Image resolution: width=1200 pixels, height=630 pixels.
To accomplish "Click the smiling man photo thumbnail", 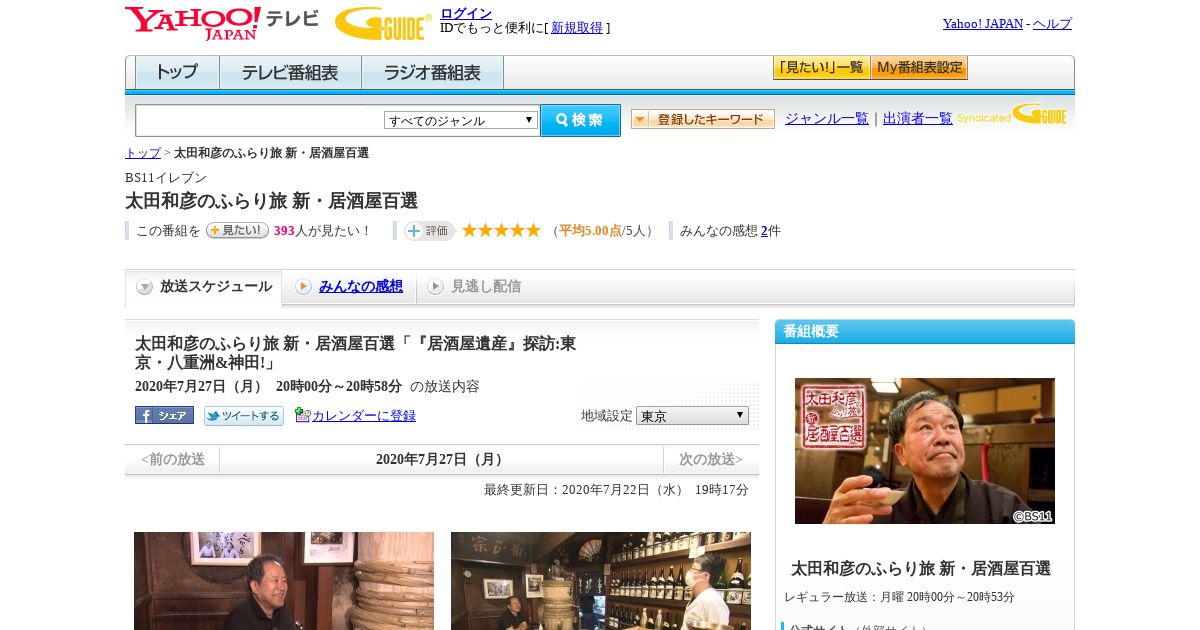I will [x=284, y=581].
